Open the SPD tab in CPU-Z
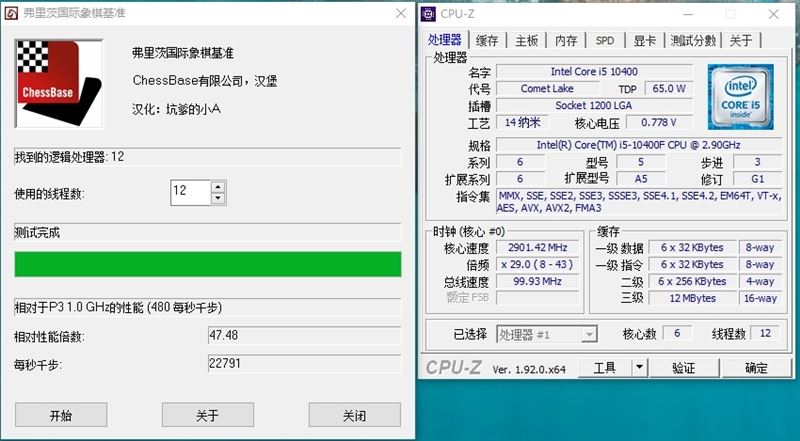This screenshot has width=800, height=441. click(605, 40)
